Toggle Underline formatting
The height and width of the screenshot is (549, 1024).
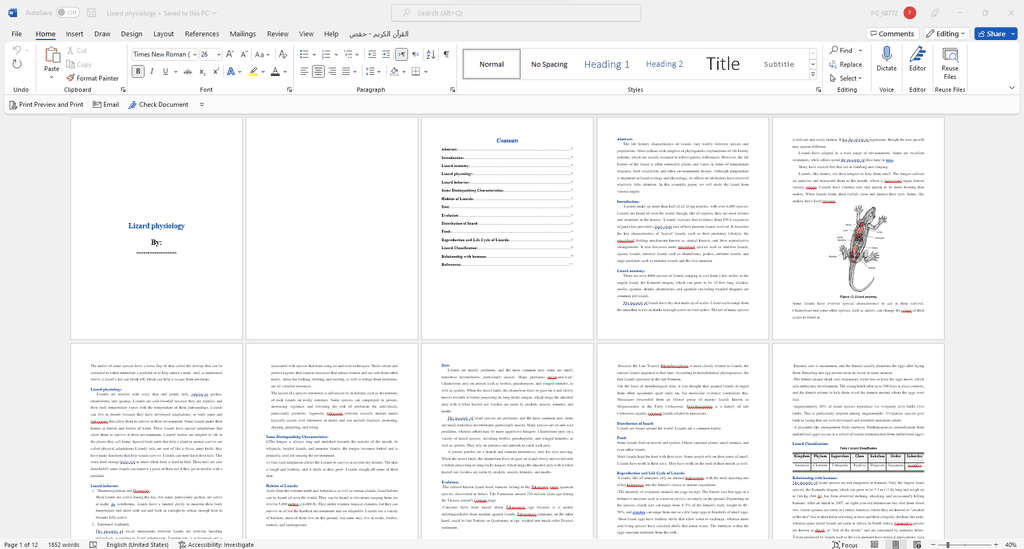pos(165,71)
